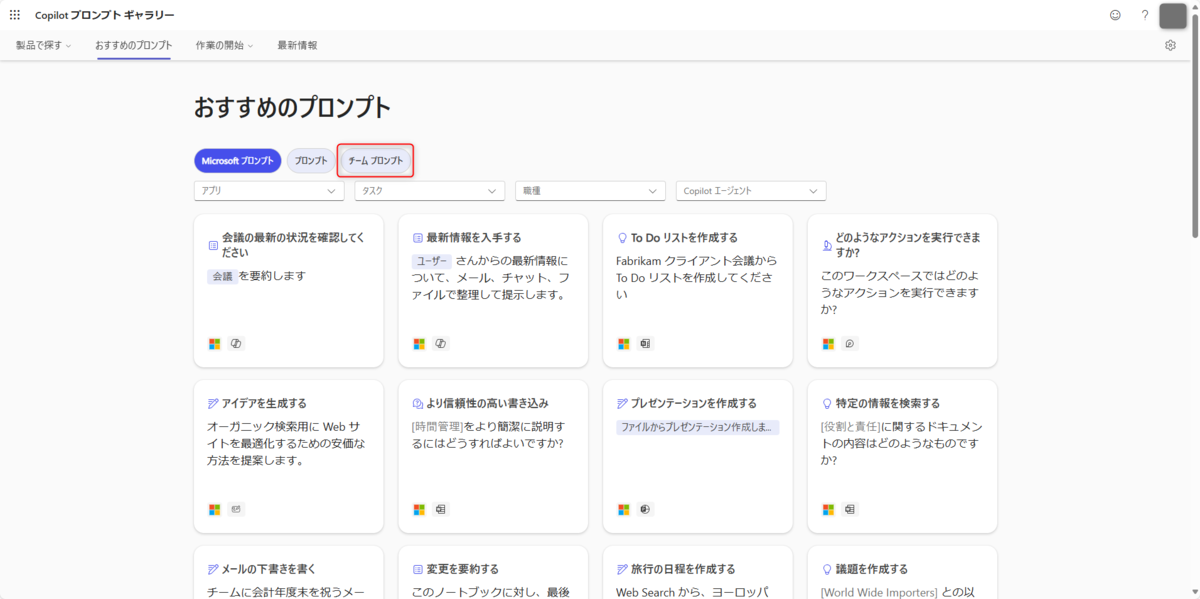Click the user profile avatar
The width and height of the screenshot is (1200, 599).
click(1172, 15)
